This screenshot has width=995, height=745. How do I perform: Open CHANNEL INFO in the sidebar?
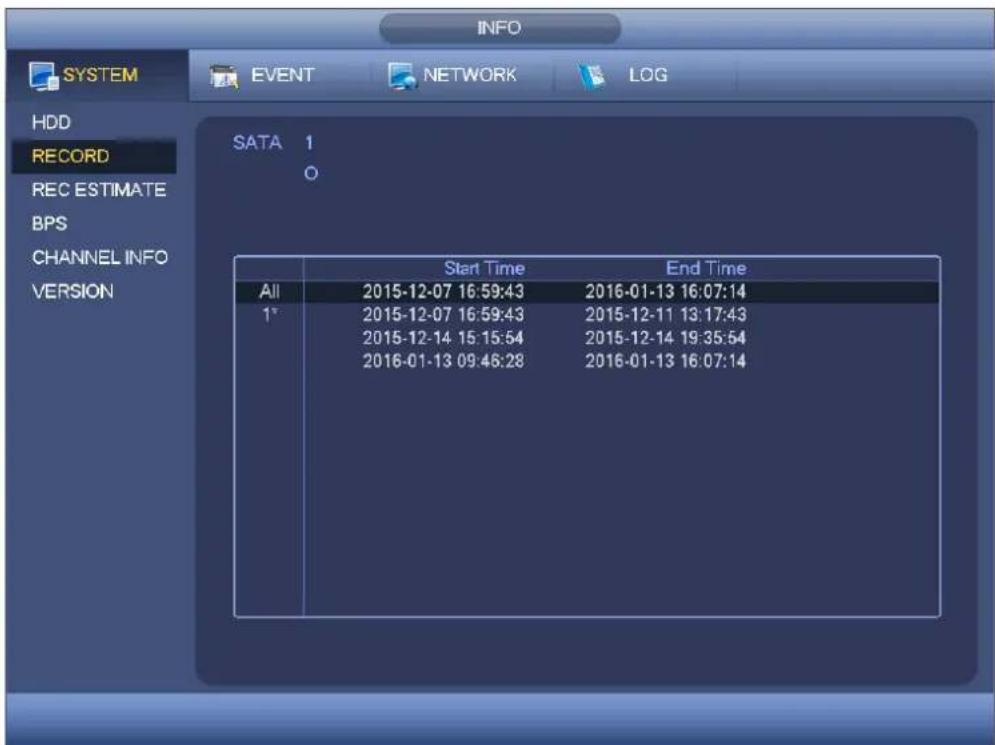pyautogui.click(x=100, y=257)
